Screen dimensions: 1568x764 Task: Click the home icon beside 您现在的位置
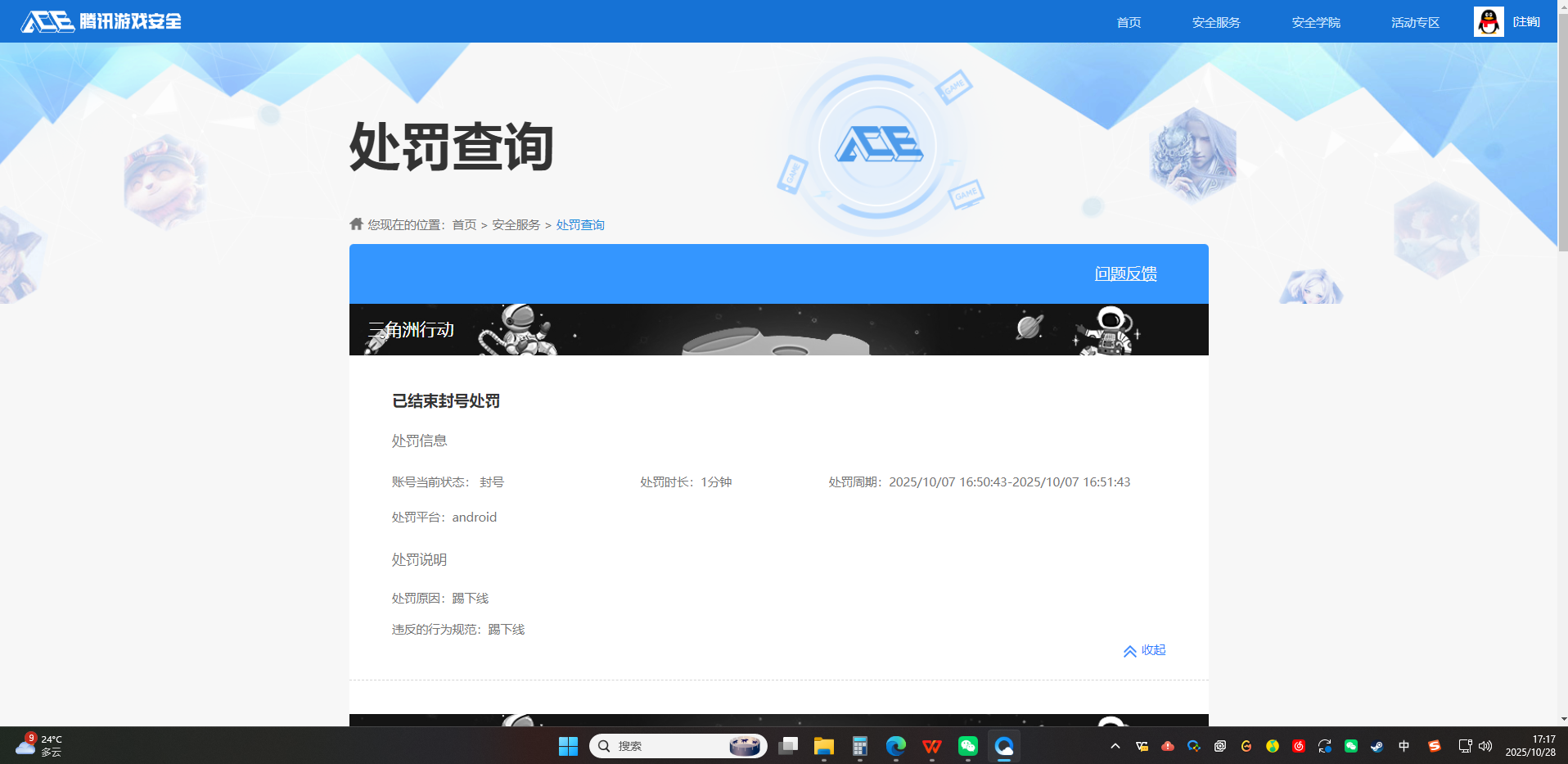(356, 224)
